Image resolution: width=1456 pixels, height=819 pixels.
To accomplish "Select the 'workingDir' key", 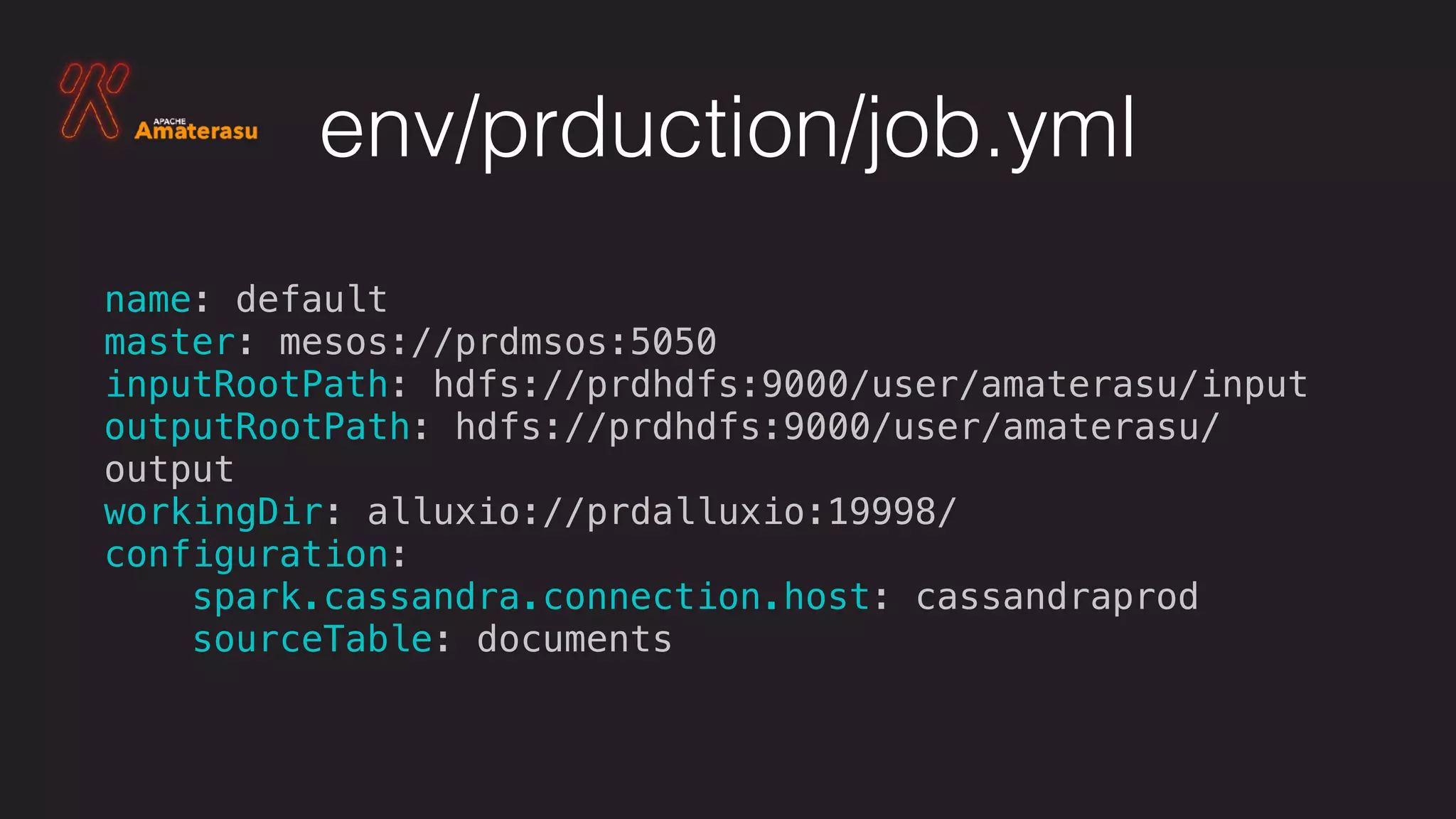I will 214,513.
